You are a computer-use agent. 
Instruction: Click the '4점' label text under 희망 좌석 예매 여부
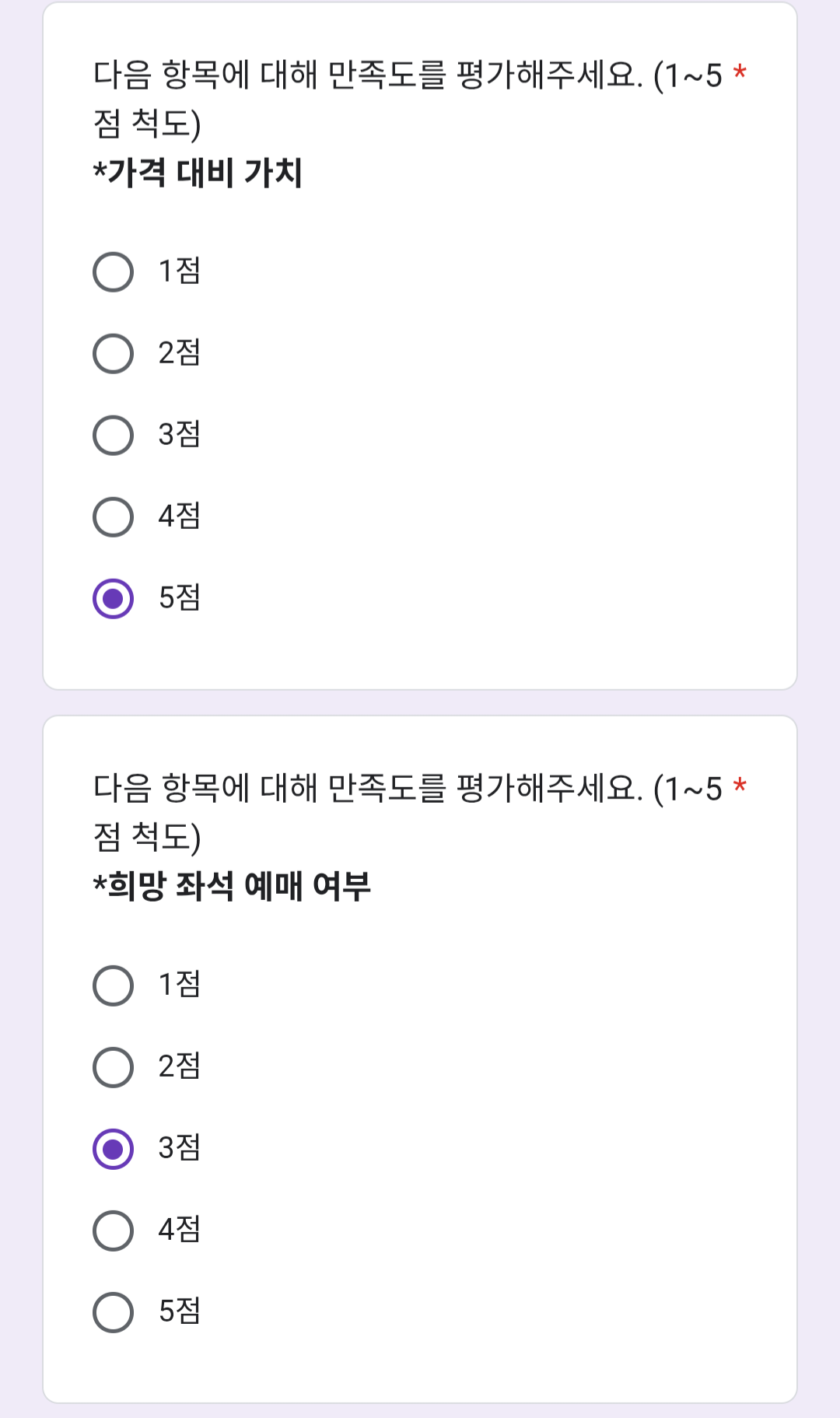(x=180, y=1230)
